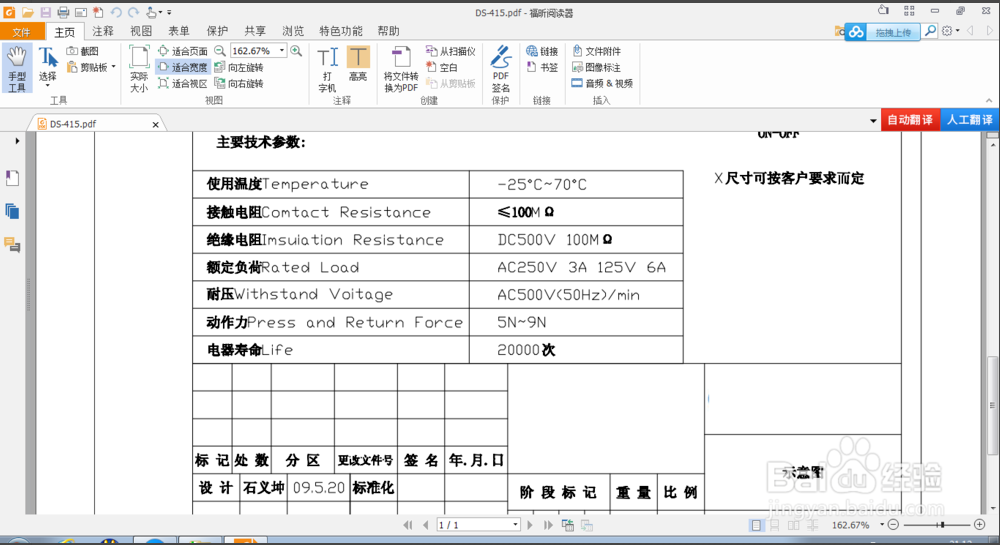Open PDF Sign (PDF签名) tool
Viewport: 1000px width, 545px height.
click(501, 68)
